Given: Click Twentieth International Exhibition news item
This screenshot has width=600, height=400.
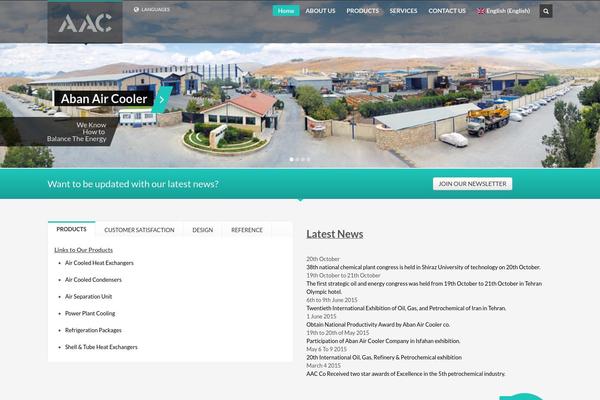Looking at the screenshot, I should click(x=406, y=308).
